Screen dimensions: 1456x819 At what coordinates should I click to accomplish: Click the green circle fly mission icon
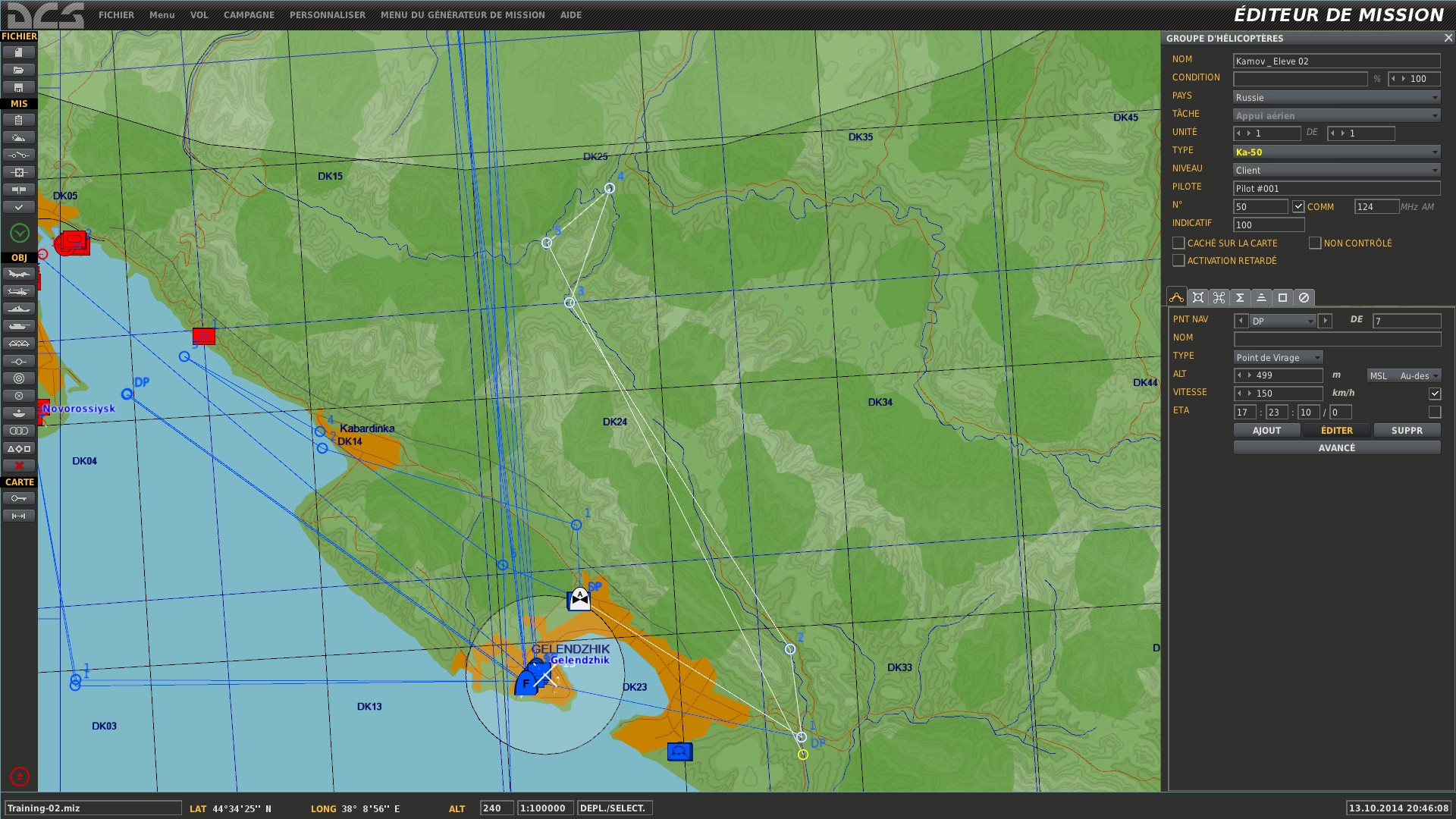point(20,233)
